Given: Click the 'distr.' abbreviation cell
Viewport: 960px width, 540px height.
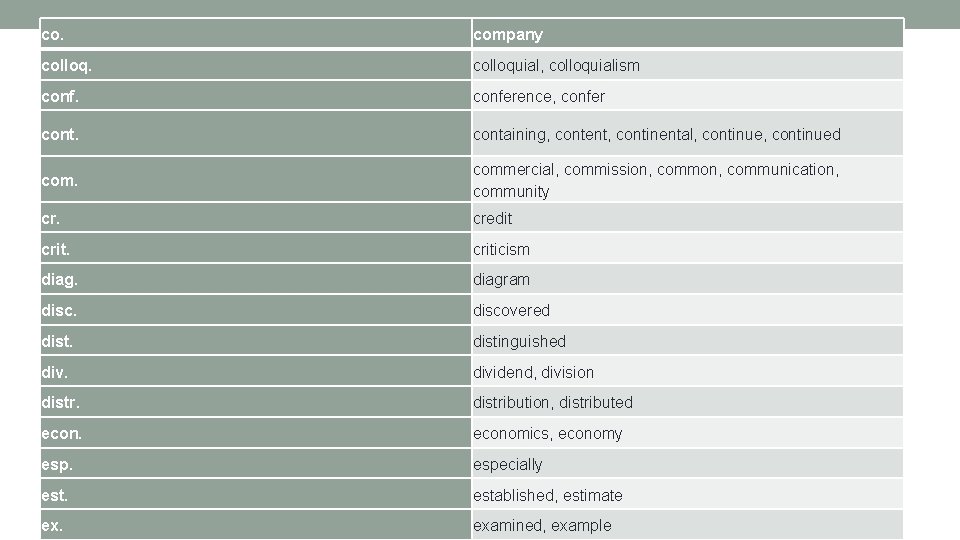Looking at the screenshot, I should click(x=255, y=402).
